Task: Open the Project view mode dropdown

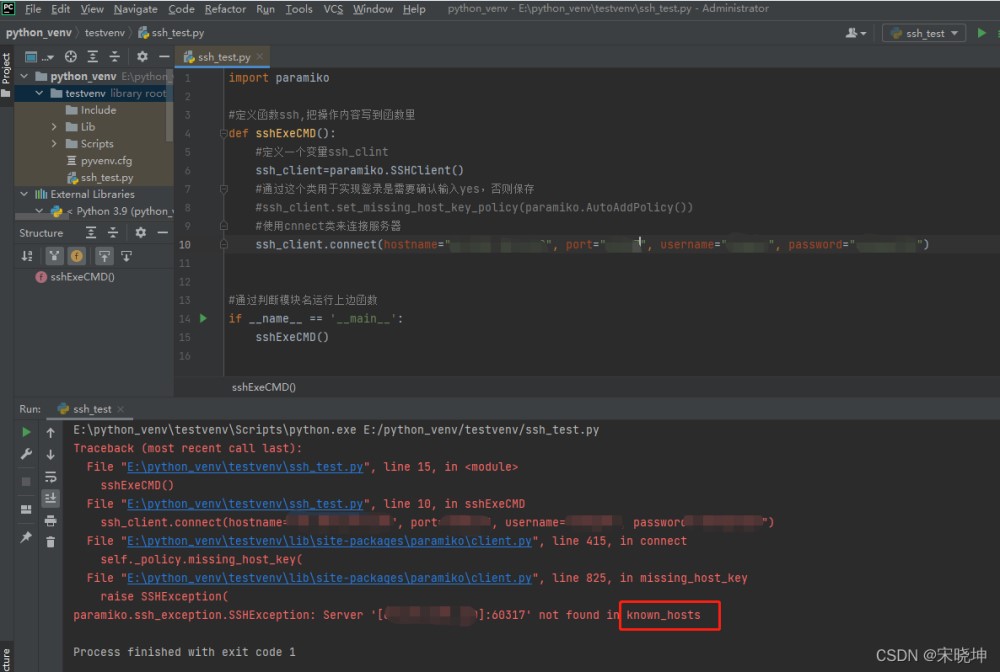Action: pyautogui.click(x=40, y=57)
